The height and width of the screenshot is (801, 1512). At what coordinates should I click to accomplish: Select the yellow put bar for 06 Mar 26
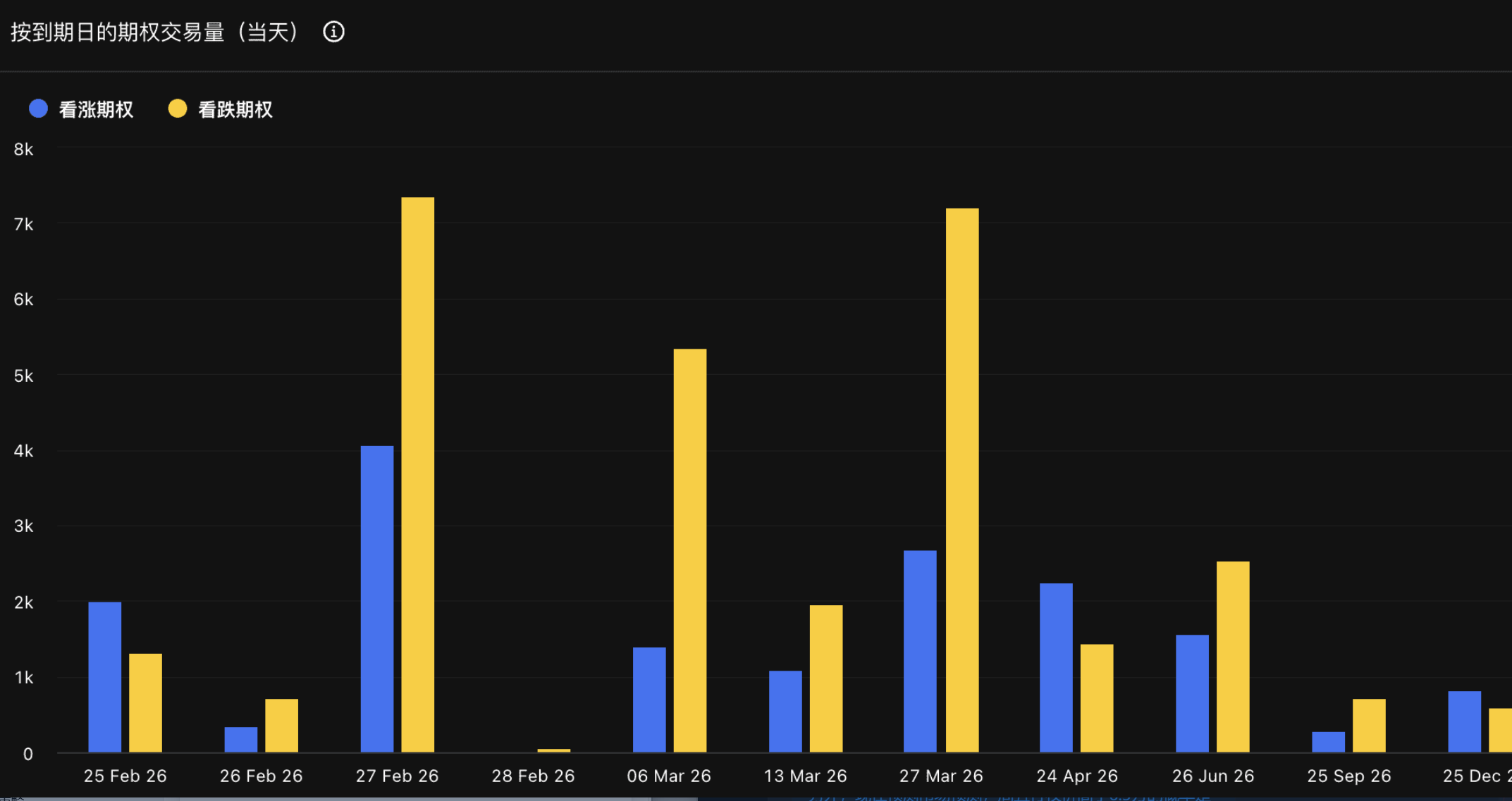click(689, 549)
